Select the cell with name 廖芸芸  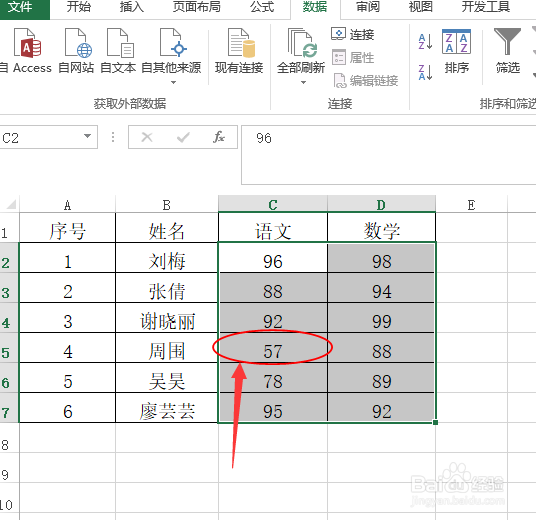click(x=167, y=408)
